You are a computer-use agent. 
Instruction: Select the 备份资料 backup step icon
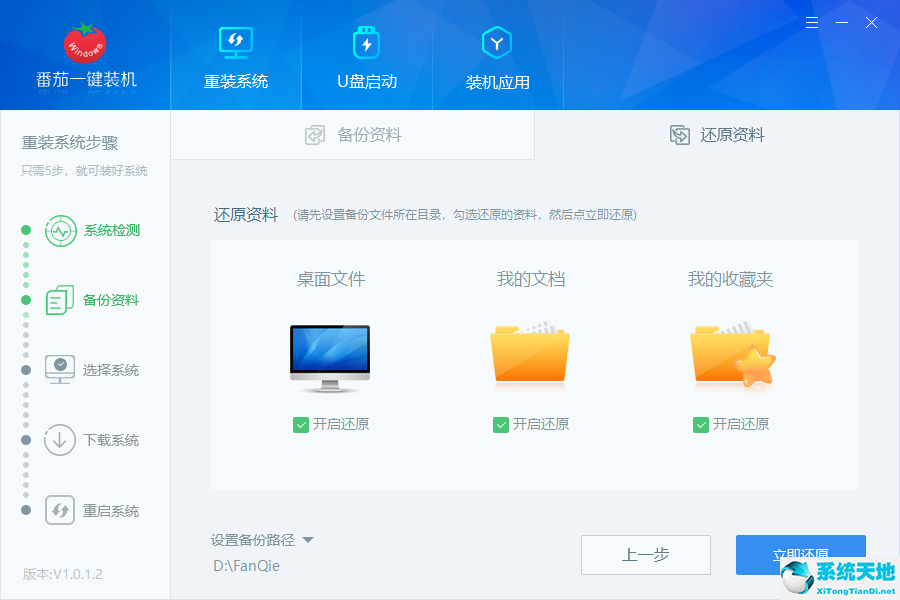[x=60, y=300]
